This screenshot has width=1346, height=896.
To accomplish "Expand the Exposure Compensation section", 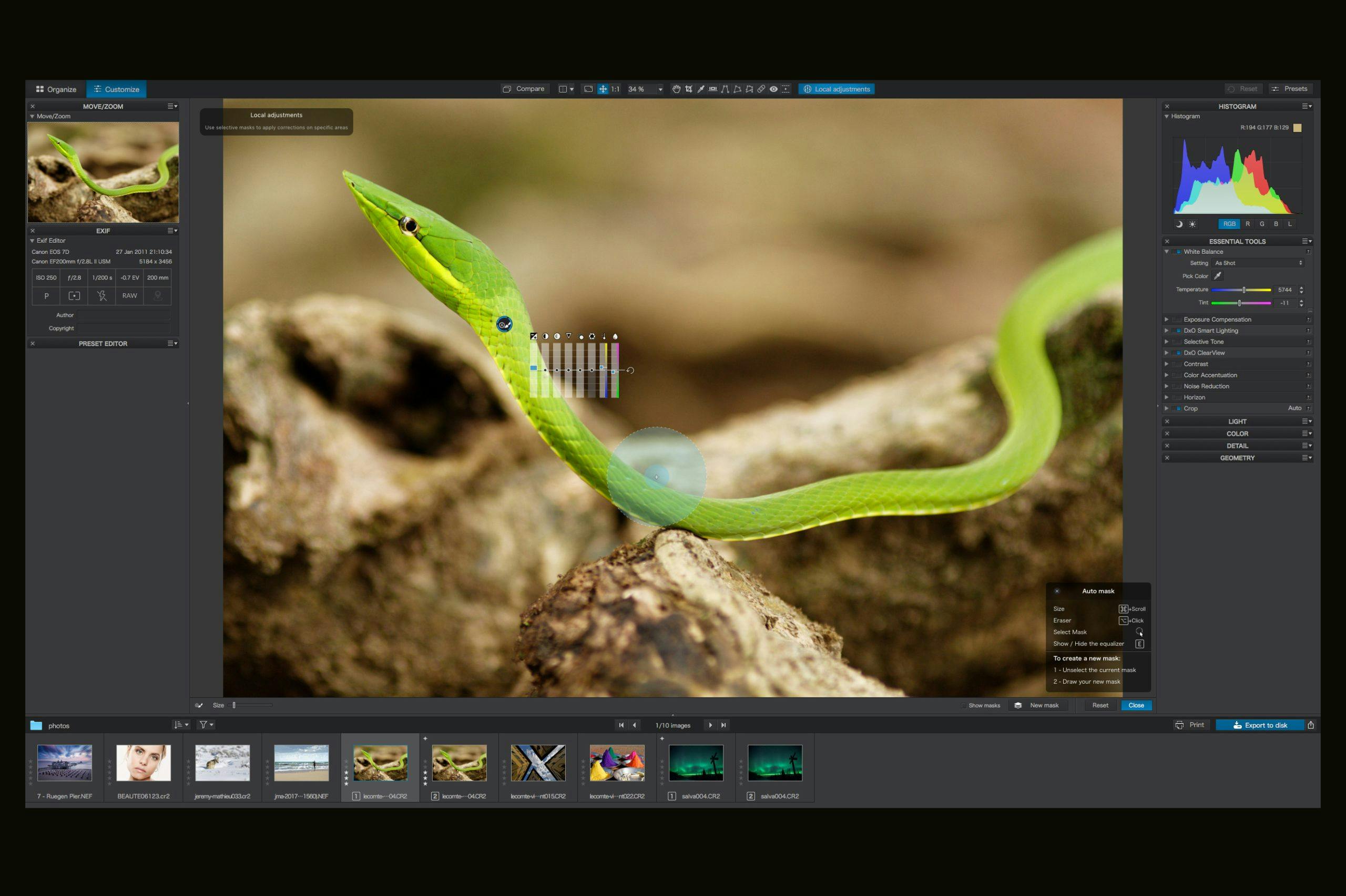I will [1167, 320].
